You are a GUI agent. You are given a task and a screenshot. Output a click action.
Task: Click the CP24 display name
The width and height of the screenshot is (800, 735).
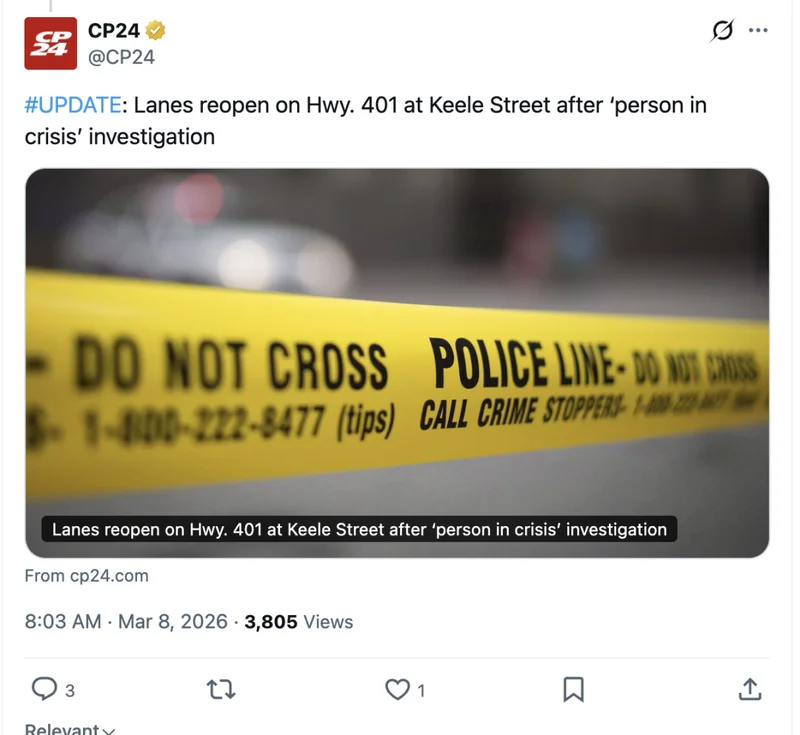pyautogui.click(x=114, y=31)
